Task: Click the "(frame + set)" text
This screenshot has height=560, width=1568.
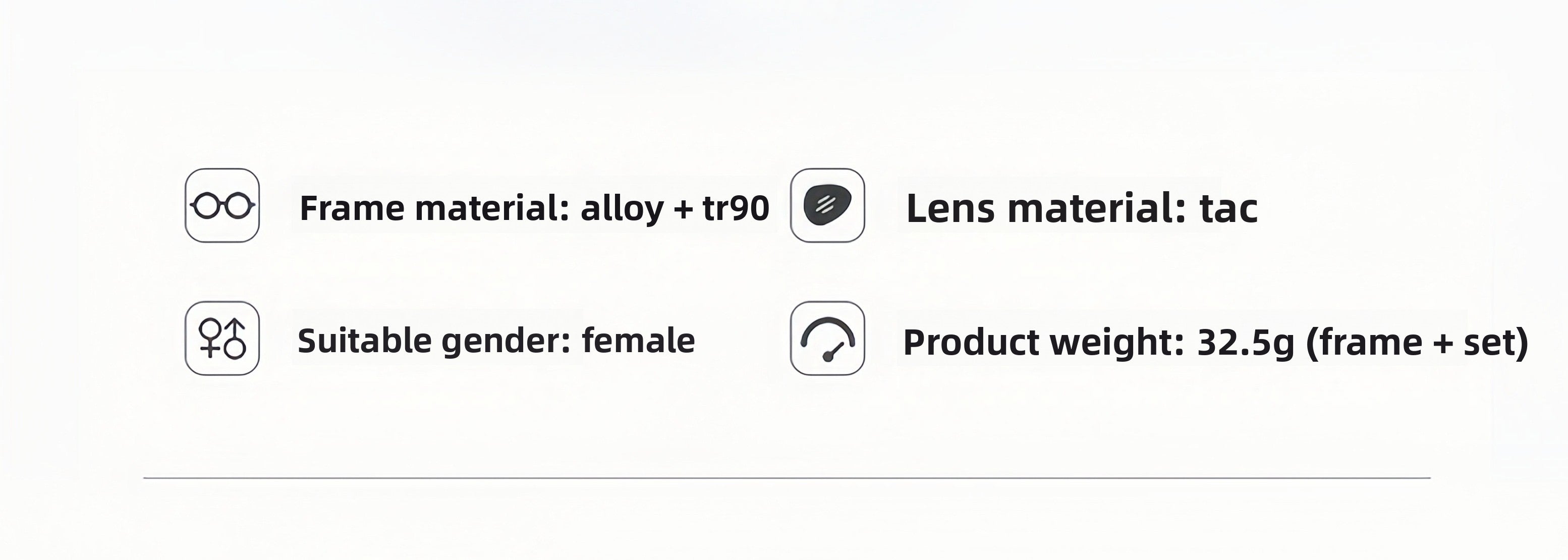Action: point(1418,343)
